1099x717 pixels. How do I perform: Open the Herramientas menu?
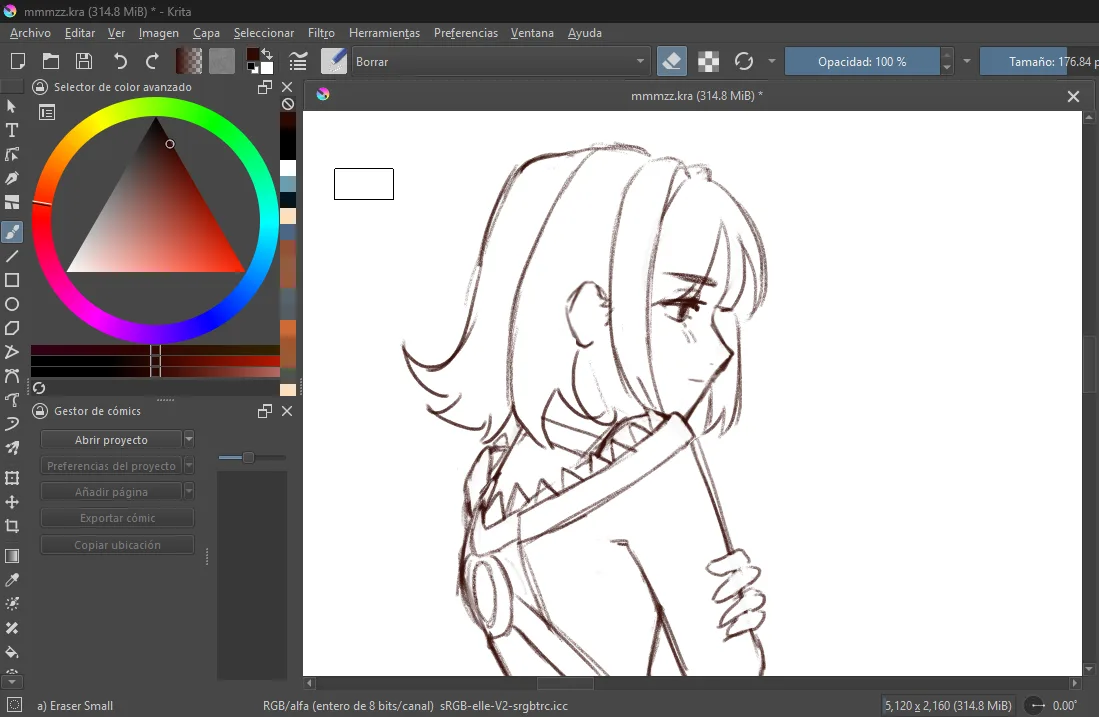(384, 33)
